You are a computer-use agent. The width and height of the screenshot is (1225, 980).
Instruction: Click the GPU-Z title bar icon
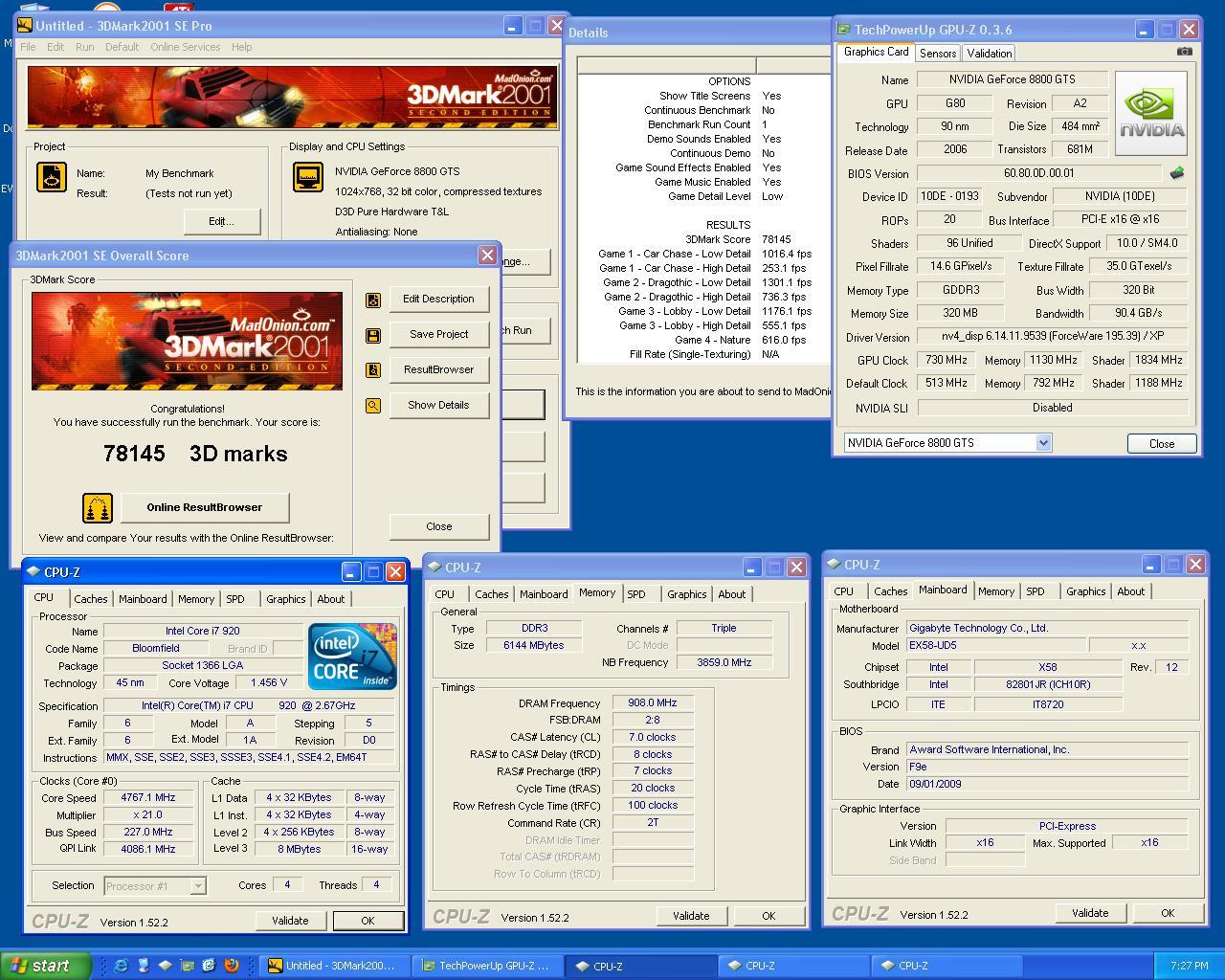[844, 30]
